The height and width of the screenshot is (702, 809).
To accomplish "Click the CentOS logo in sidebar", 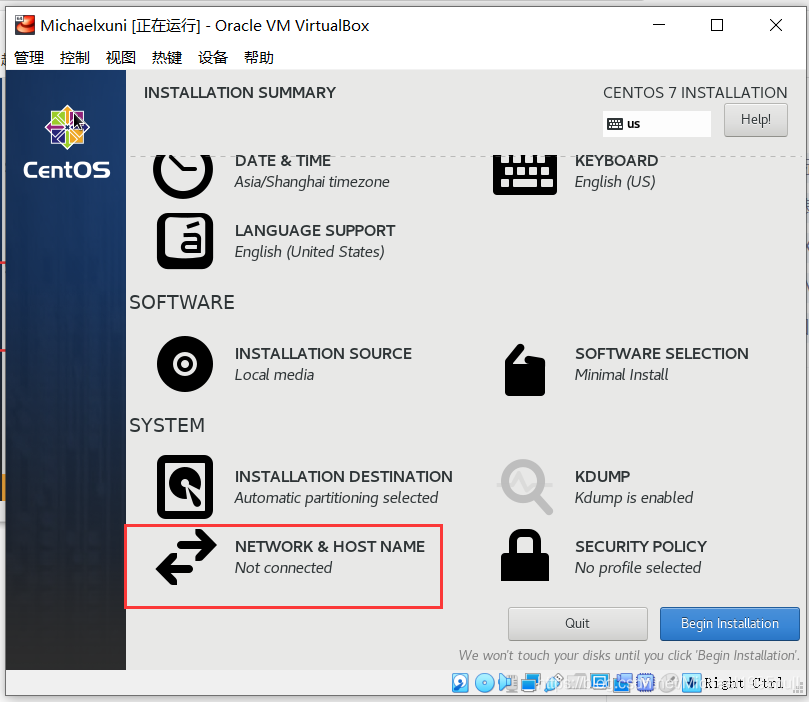I will (67, 142).
